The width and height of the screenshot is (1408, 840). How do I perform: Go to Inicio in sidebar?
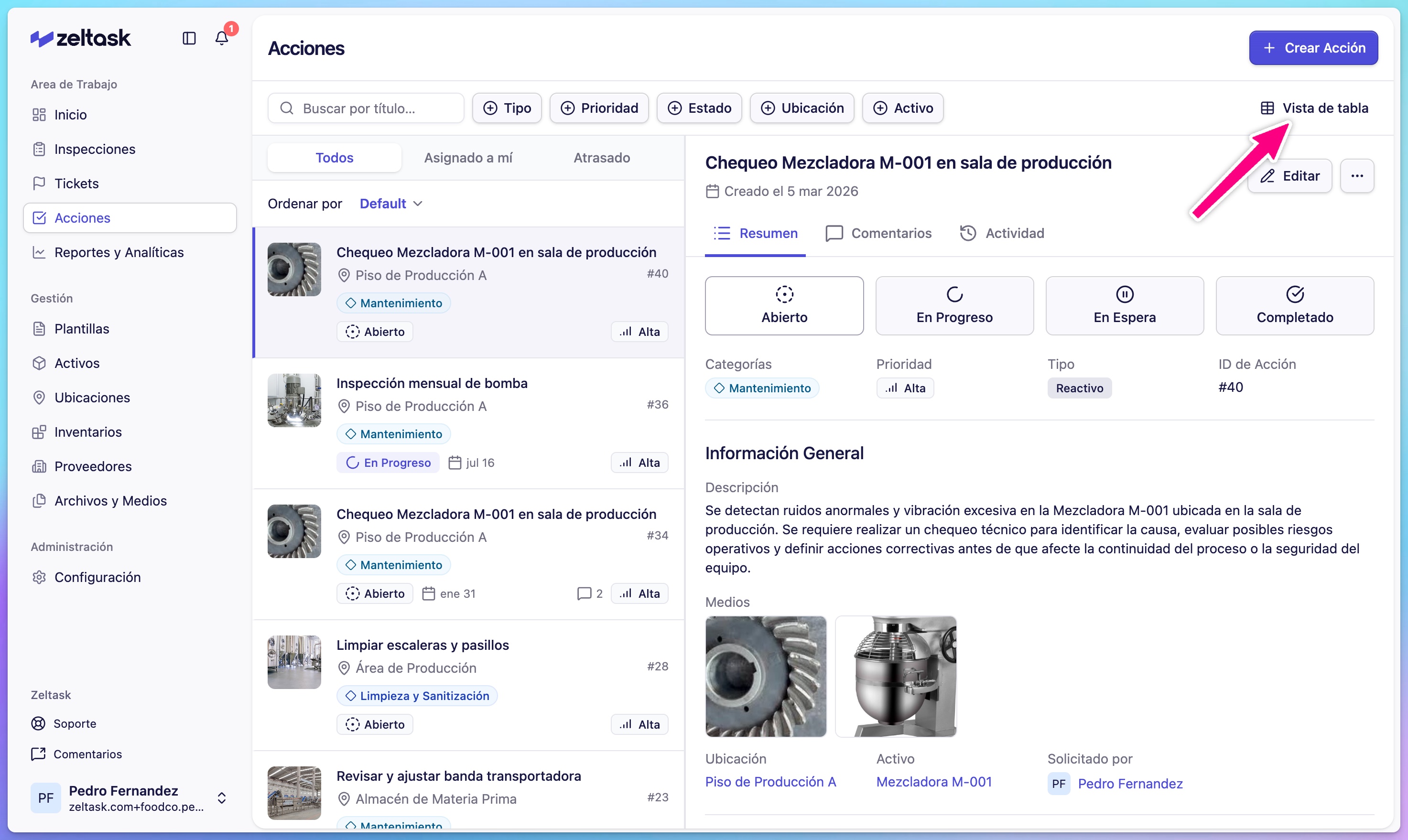(130, 115)
